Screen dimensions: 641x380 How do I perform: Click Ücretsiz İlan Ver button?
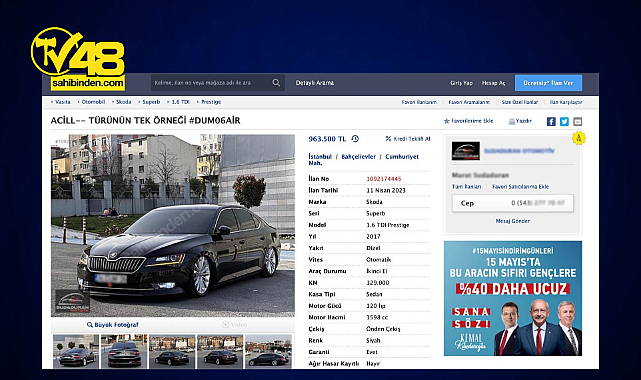(x=548, y=83)
